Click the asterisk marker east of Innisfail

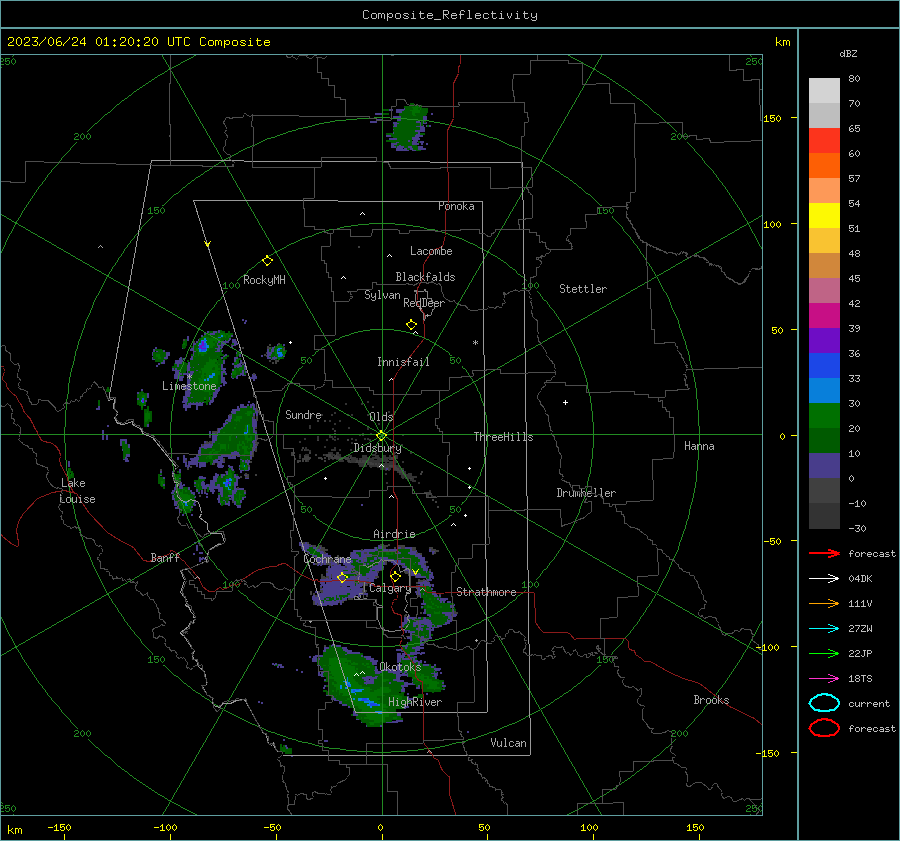coord(475,343)
